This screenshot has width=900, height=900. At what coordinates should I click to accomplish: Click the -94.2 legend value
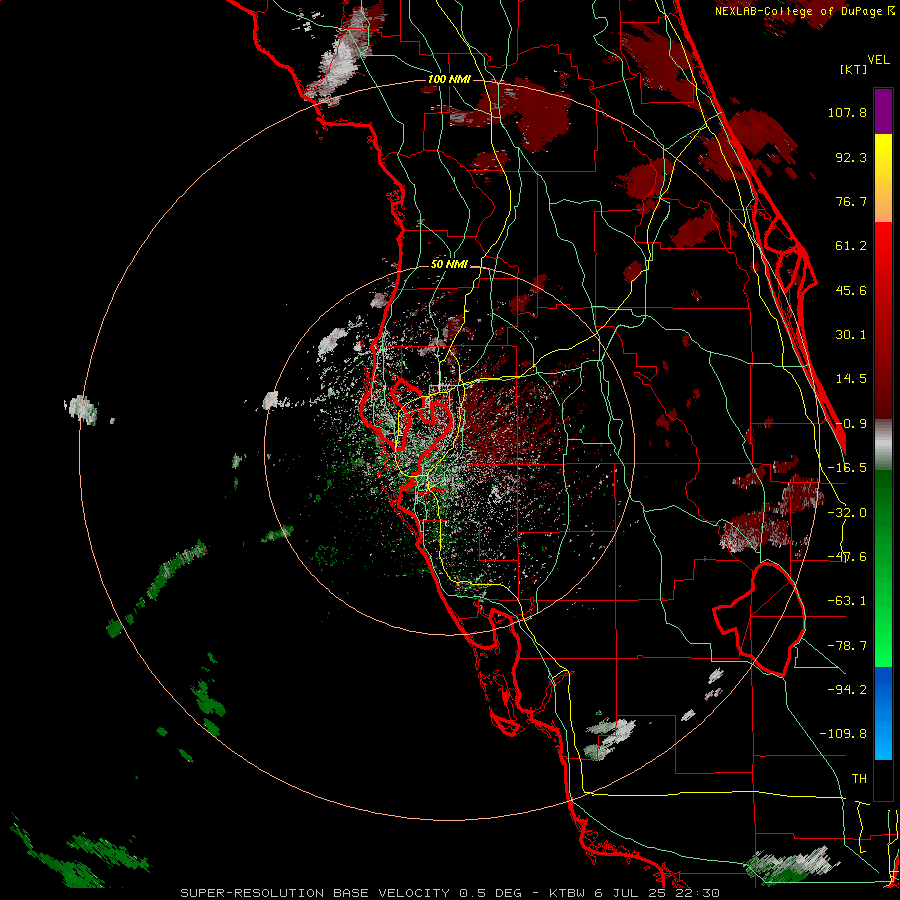[x=847, y=690]
